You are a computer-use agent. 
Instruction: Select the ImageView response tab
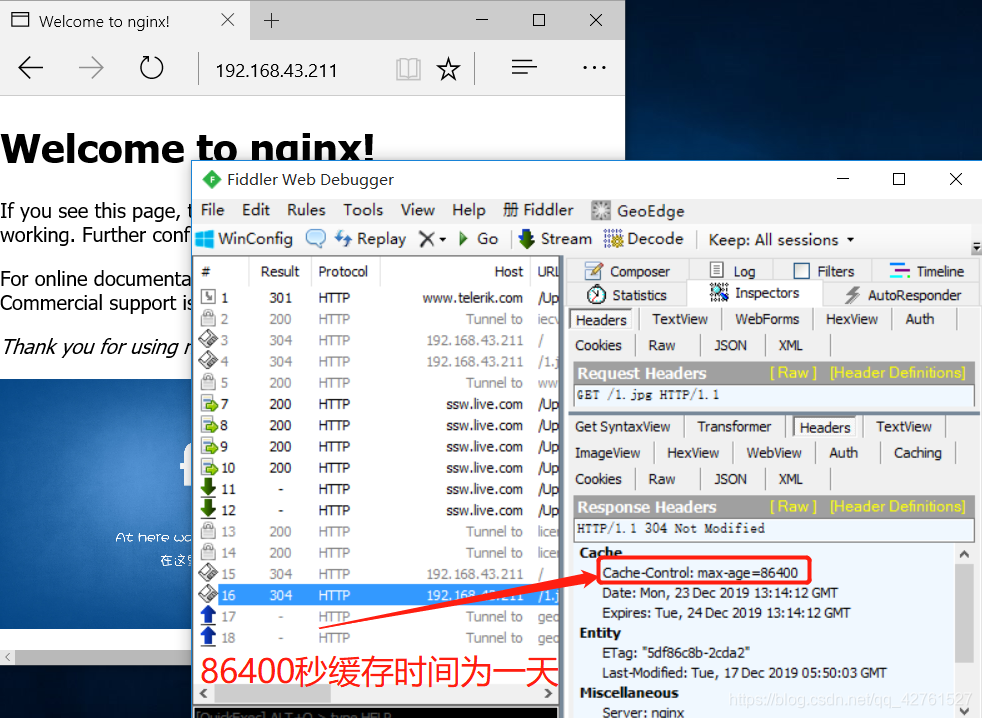607,453
